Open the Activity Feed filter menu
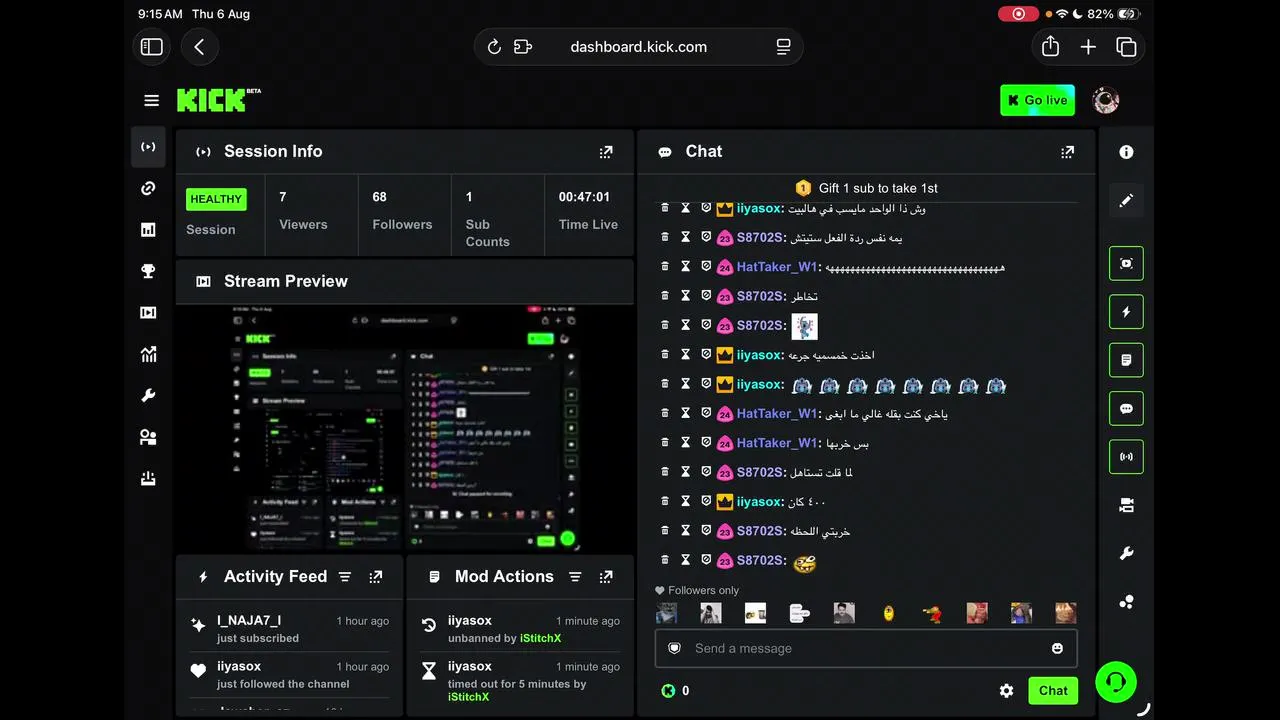 [x=345, y=577]
